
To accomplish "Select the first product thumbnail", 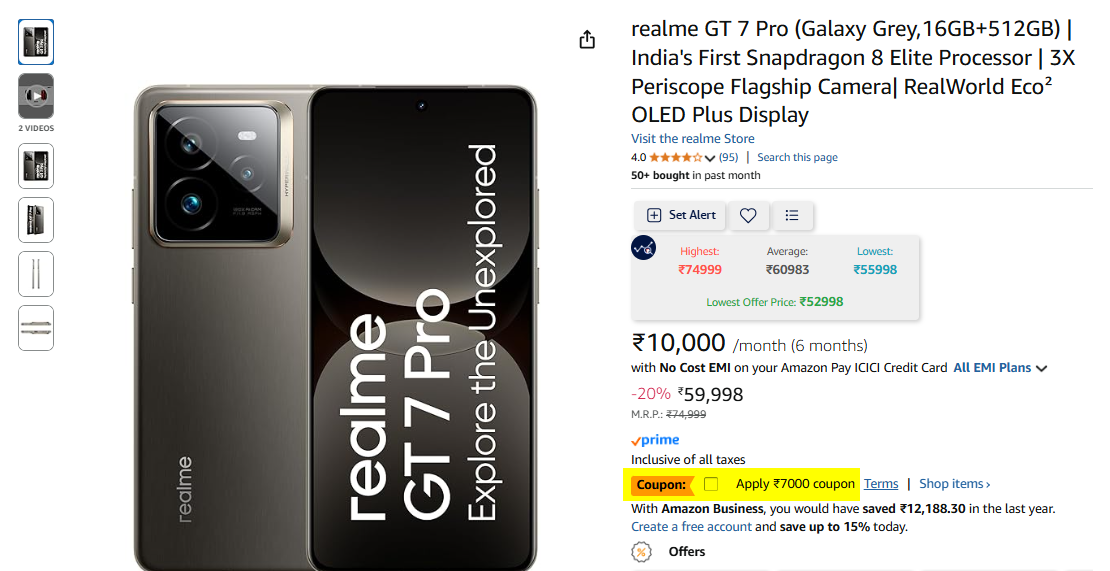I will pos(35,42).
